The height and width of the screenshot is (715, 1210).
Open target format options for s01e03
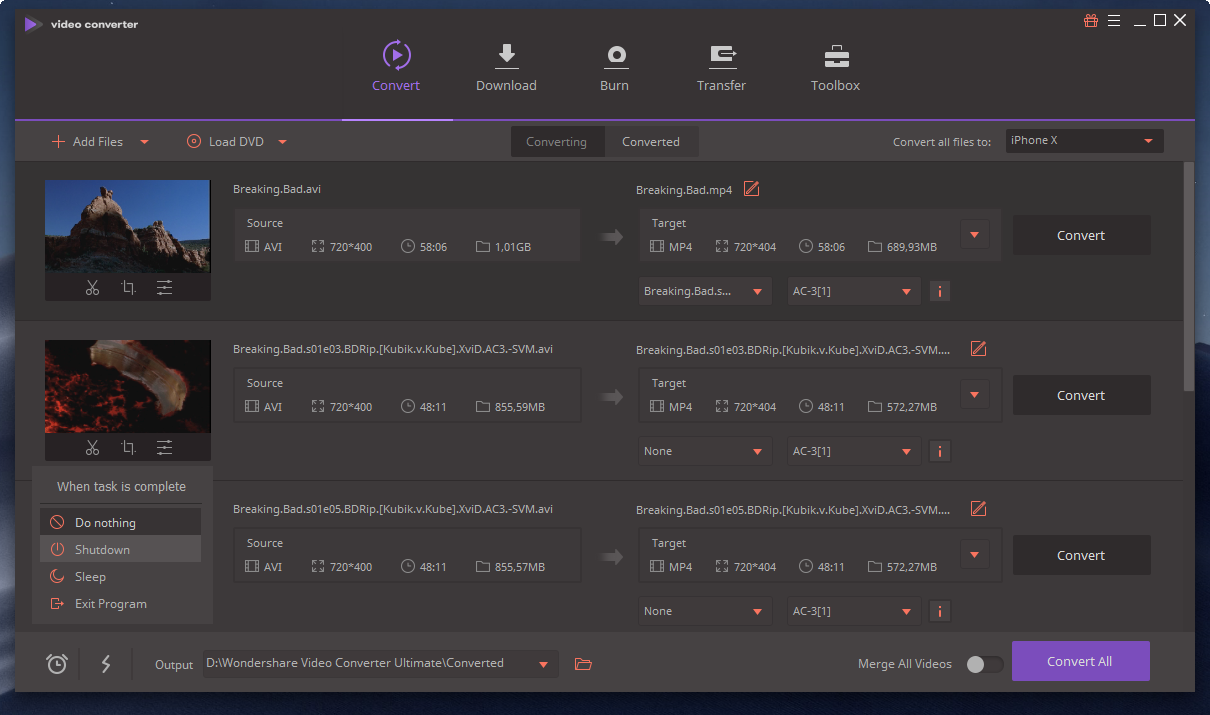975,395
